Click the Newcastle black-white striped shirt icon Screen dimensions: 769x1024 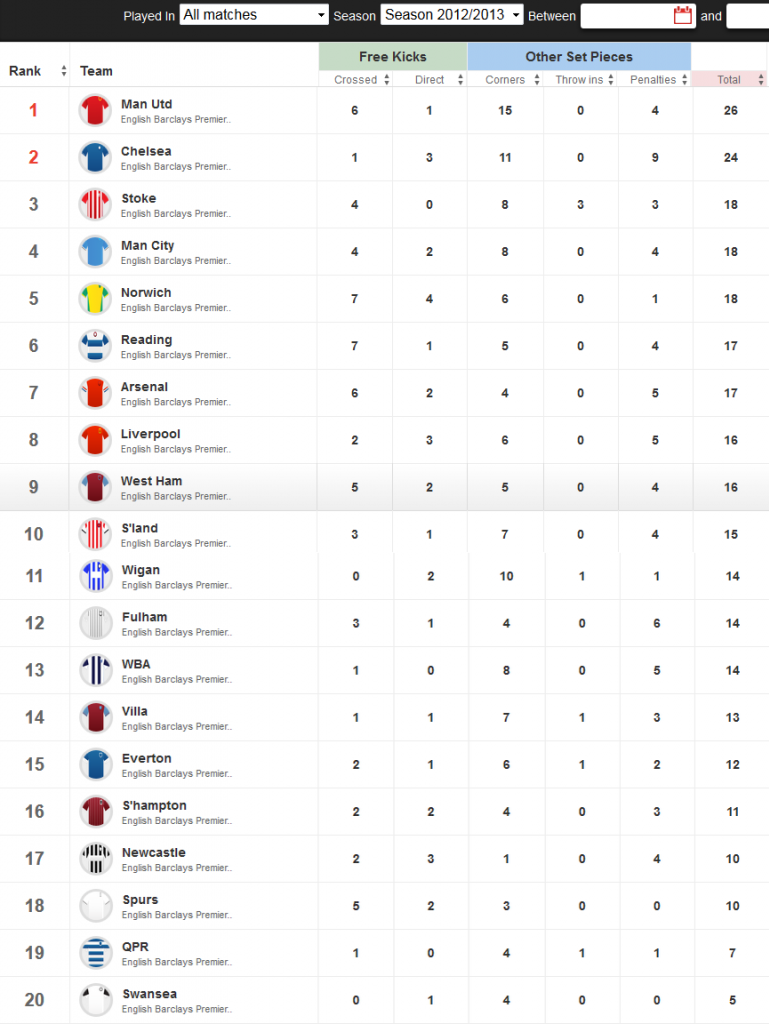pyautogui.click(x=95, y=858)
